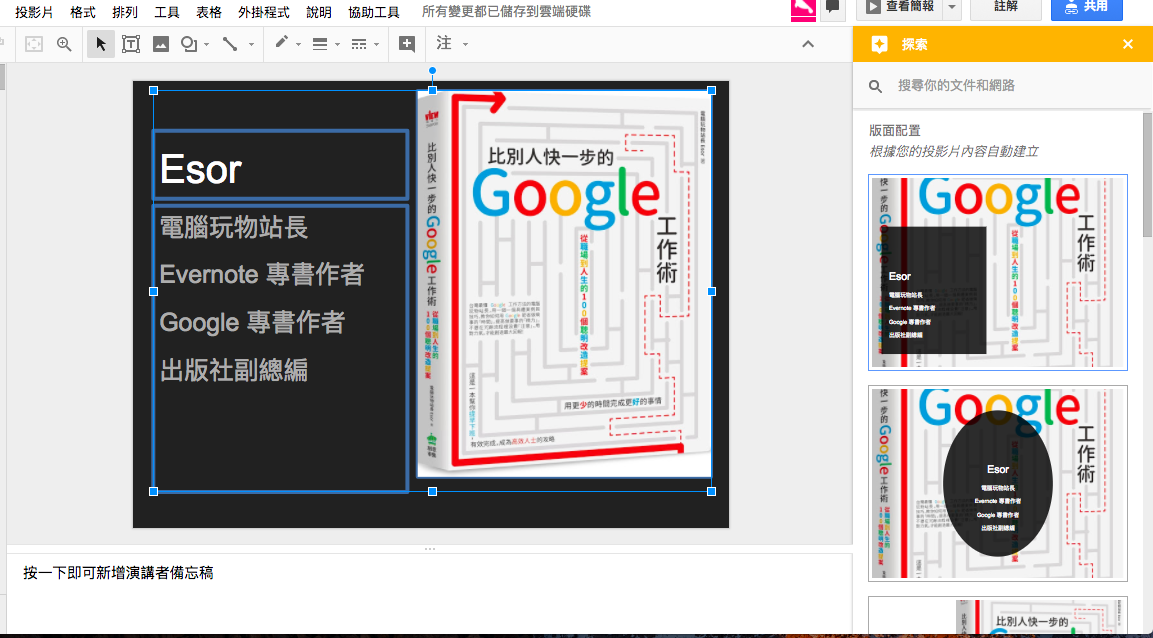Collapse the toolbar with the up chevron
The height and width of the screenshot is (638, 1153).
click(808, 44)
